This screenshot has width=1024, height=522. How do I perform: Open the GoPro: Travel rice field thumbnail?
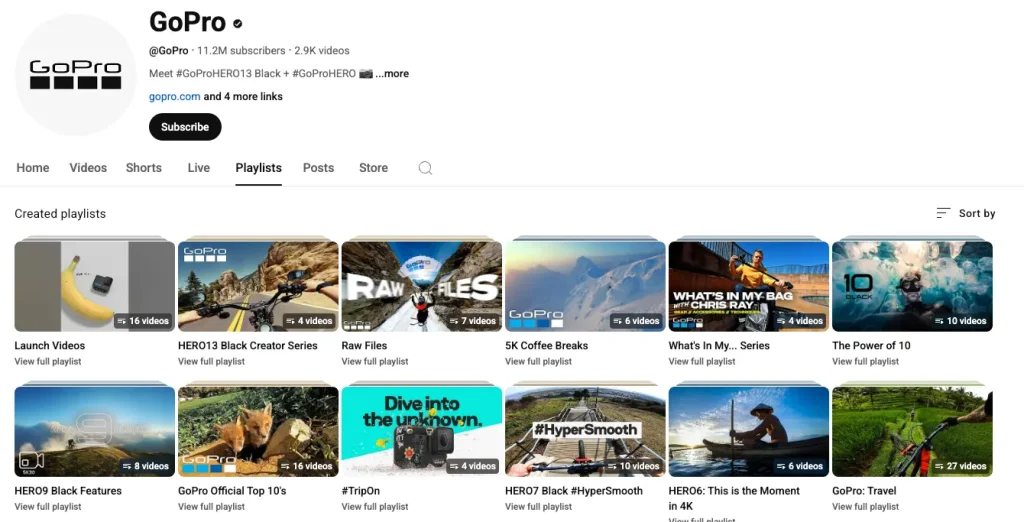pos(912,431)
